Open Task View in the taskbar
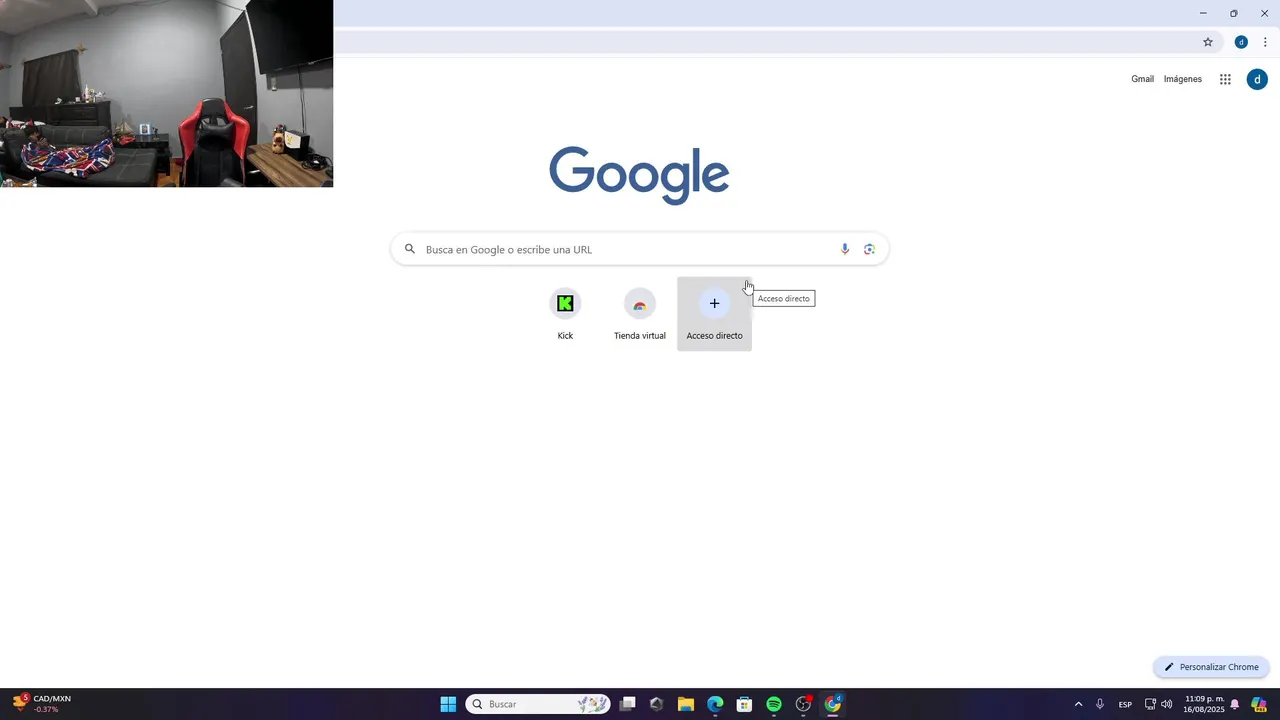The height and width of the screenshot is (720, 1280). [x=628, y=704]
